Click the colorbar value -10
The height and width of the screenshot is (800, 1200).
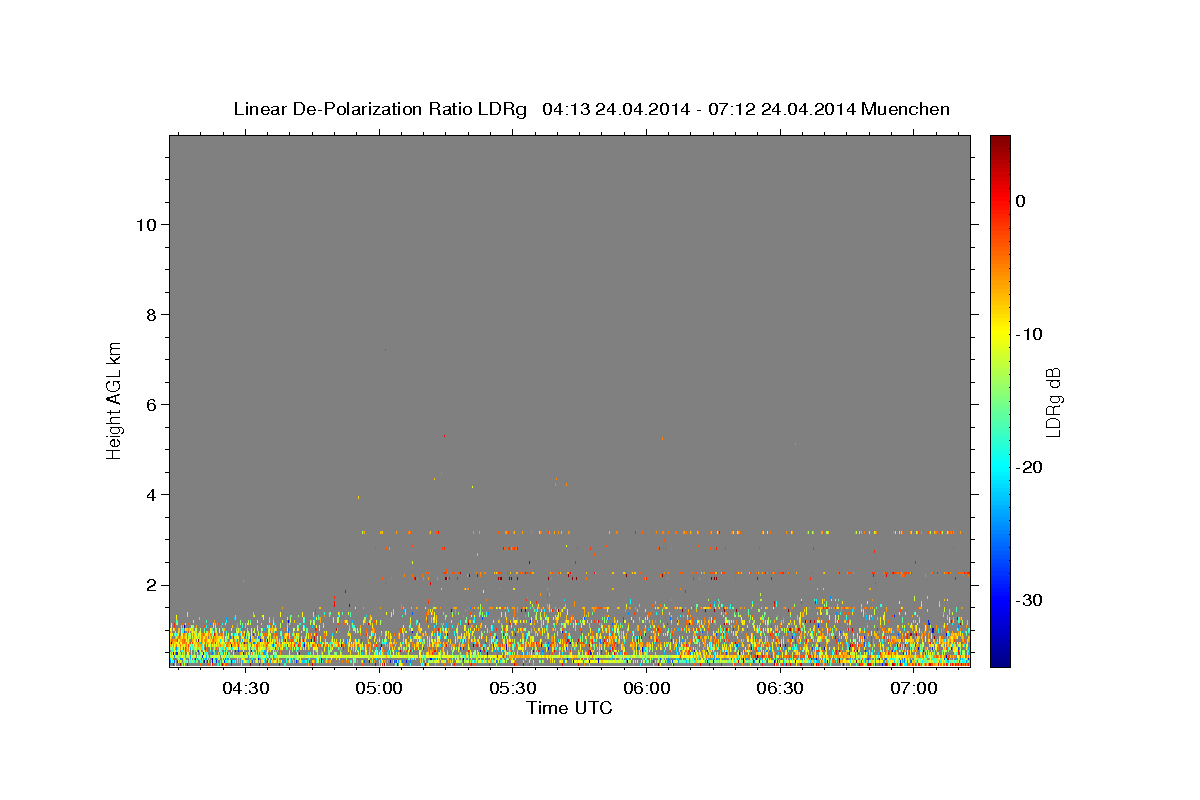[x=1030, y=334]
